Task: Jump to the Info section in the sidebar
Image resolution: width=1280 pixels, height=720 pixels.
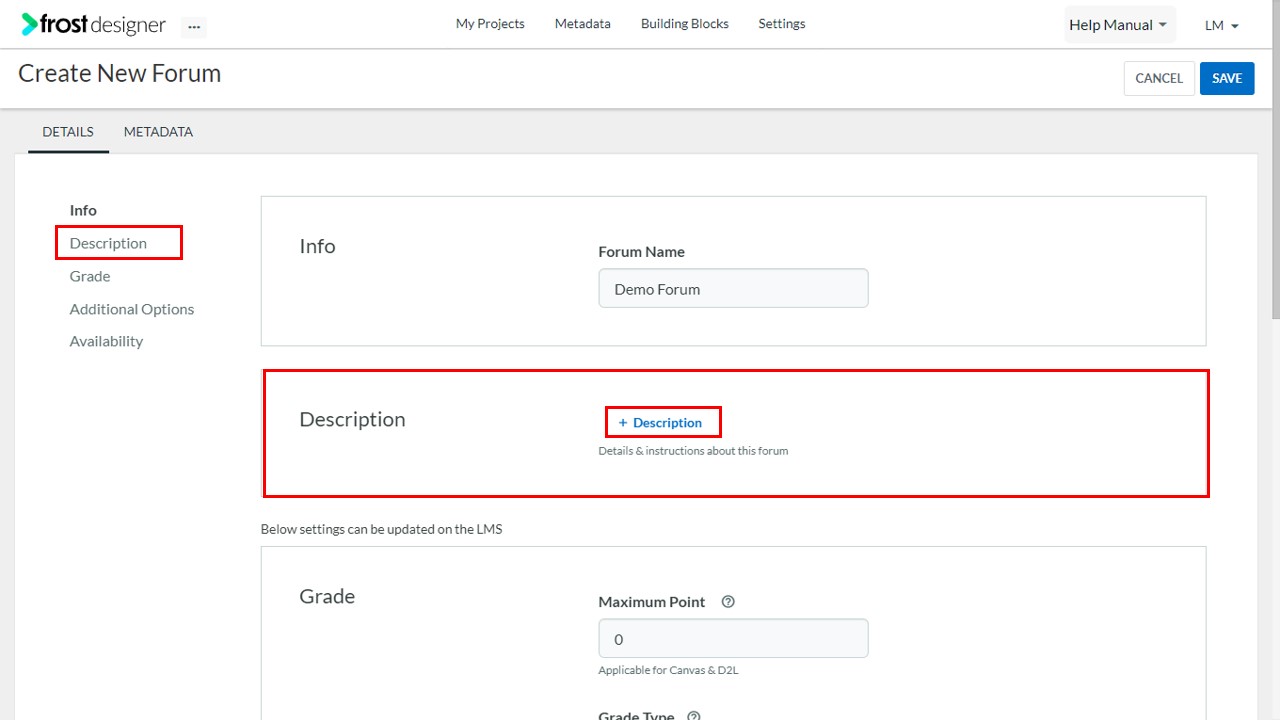Action: [83, 210]
